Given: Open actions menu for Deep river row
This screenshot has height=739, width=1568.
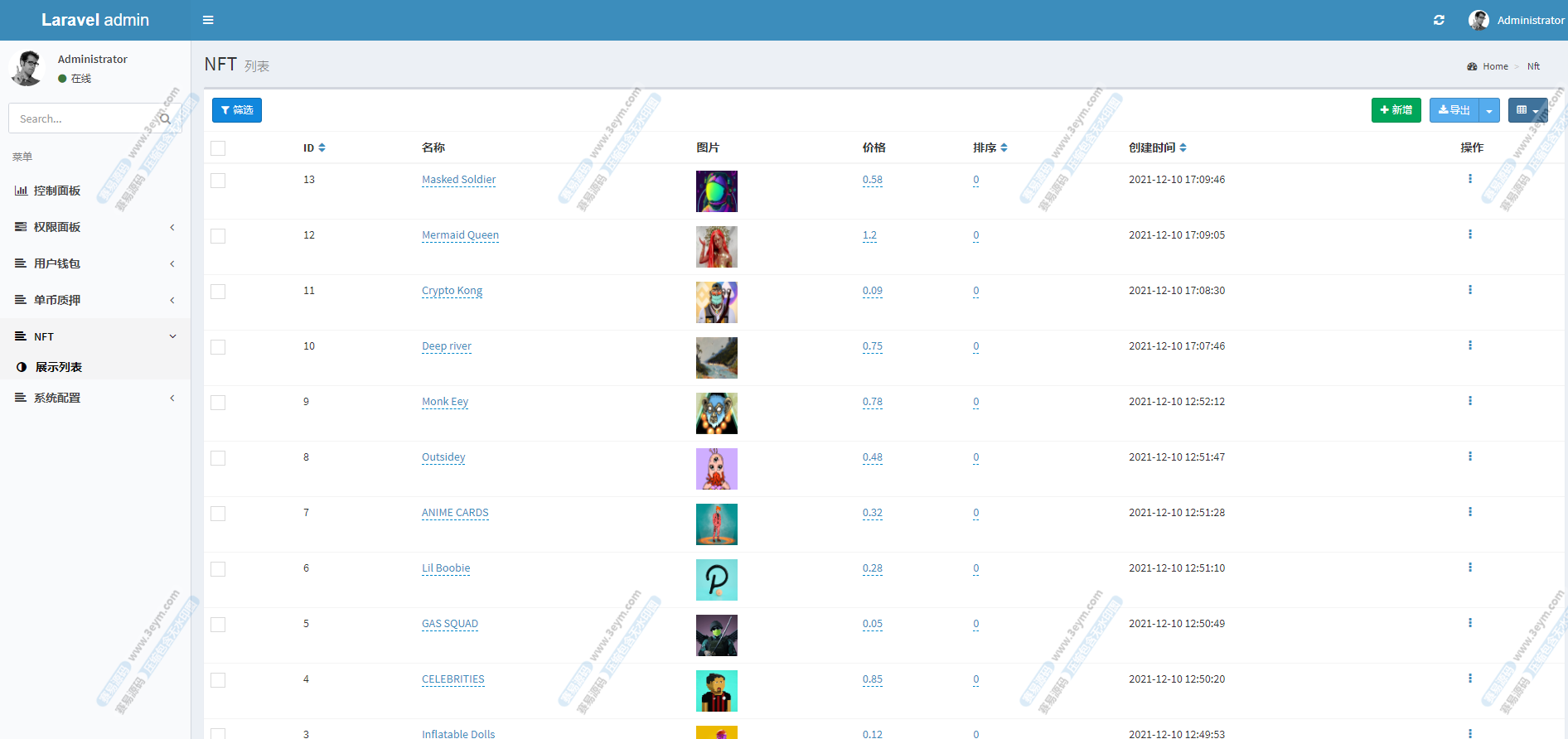Looking at the screenshot, I should (1469, 345).
